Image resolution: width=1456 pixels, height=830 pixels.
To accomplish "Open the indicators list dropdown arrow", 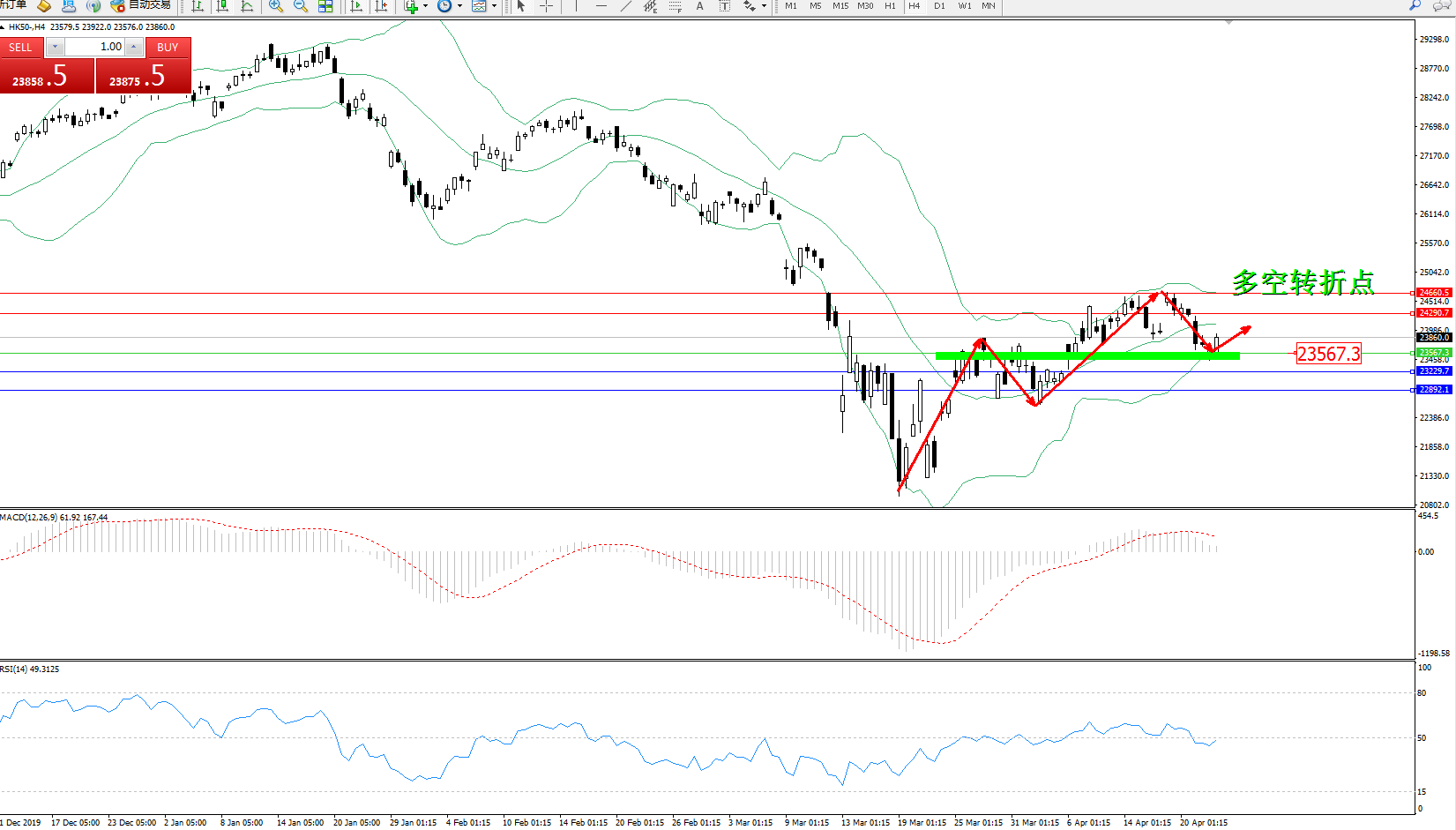I will tap(426, 6).
